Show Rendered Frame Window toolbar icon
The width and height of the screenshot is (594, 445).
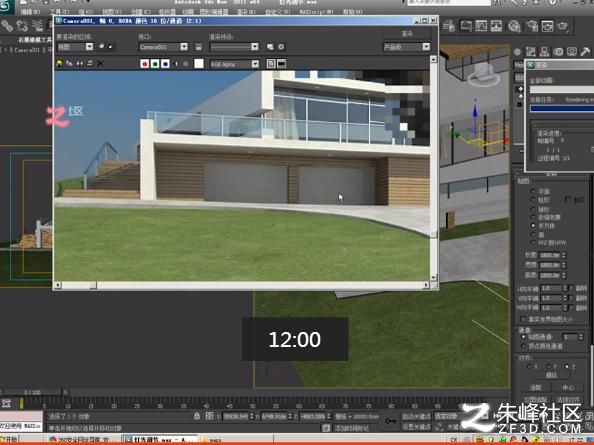[547, 26]
